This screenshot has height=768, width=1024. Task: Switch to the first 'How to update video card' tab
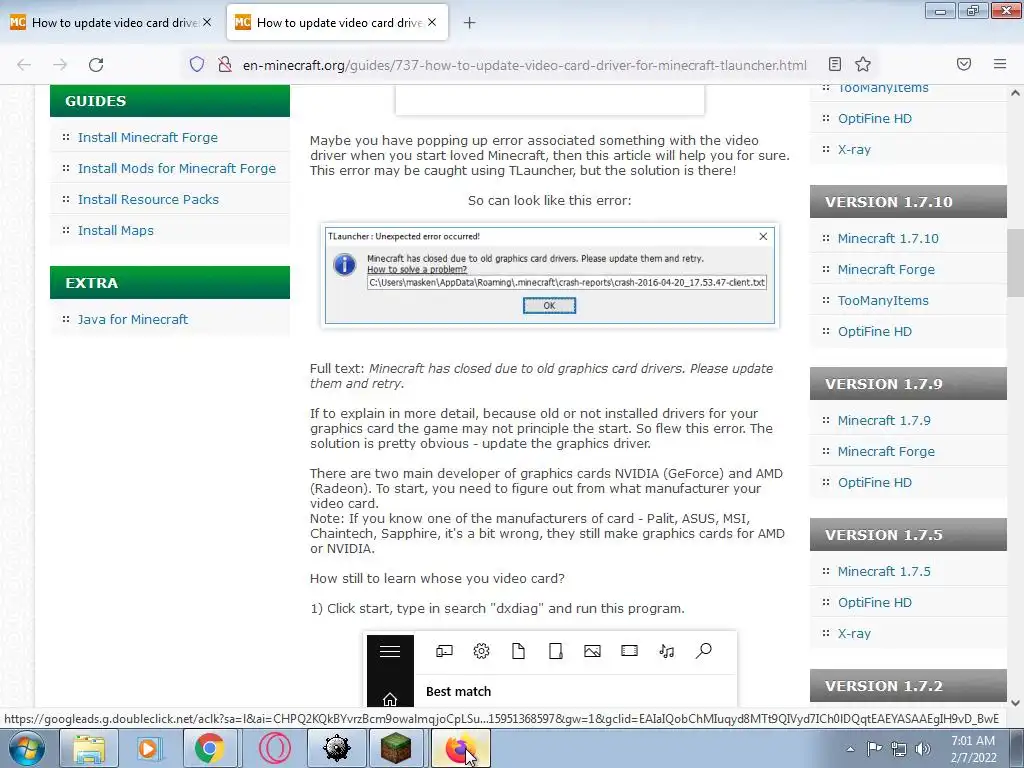(x=111, y=22)
